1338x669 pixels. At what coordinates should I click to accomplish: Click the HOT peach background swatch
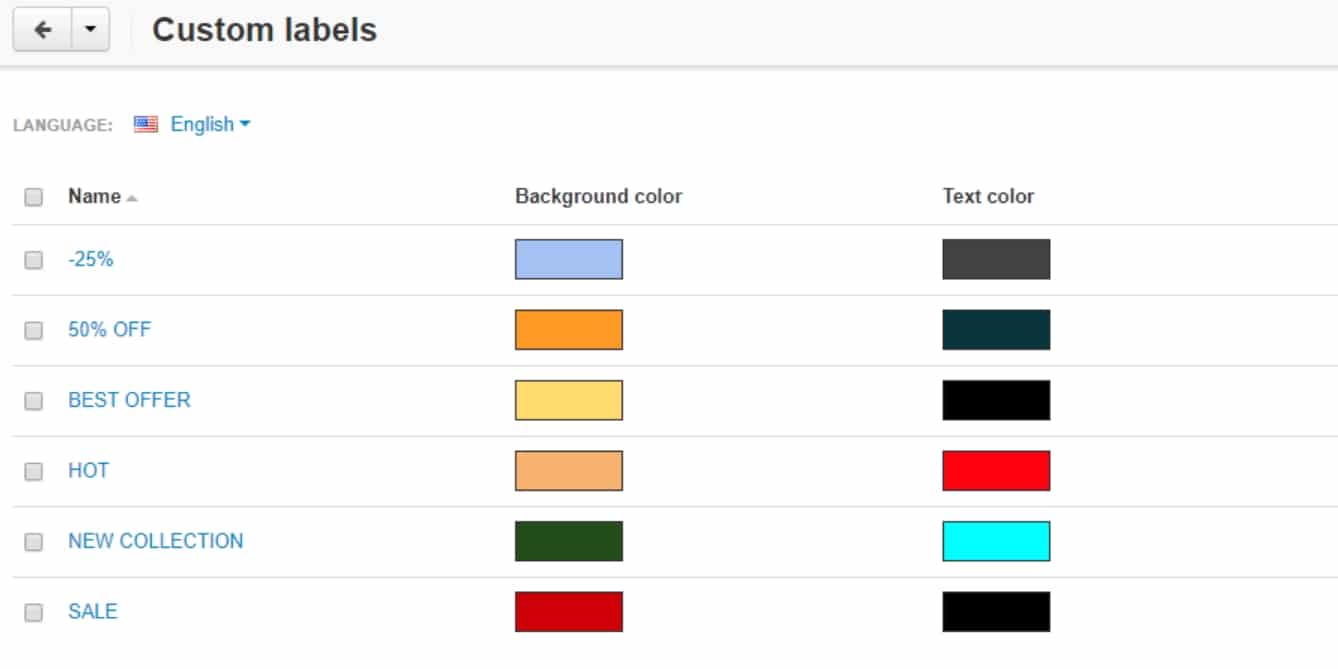point(569,471)
